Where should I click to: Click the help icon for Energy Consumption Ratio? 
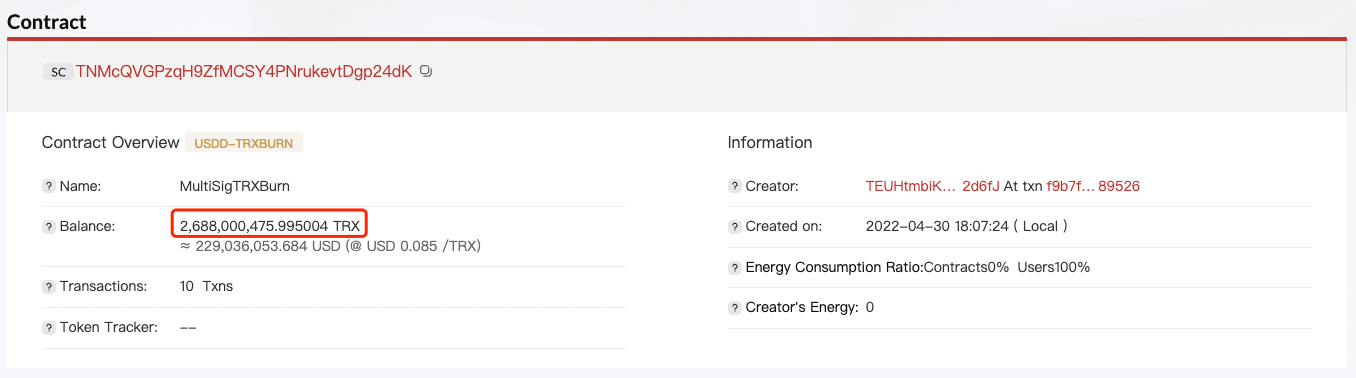(734, 267)
